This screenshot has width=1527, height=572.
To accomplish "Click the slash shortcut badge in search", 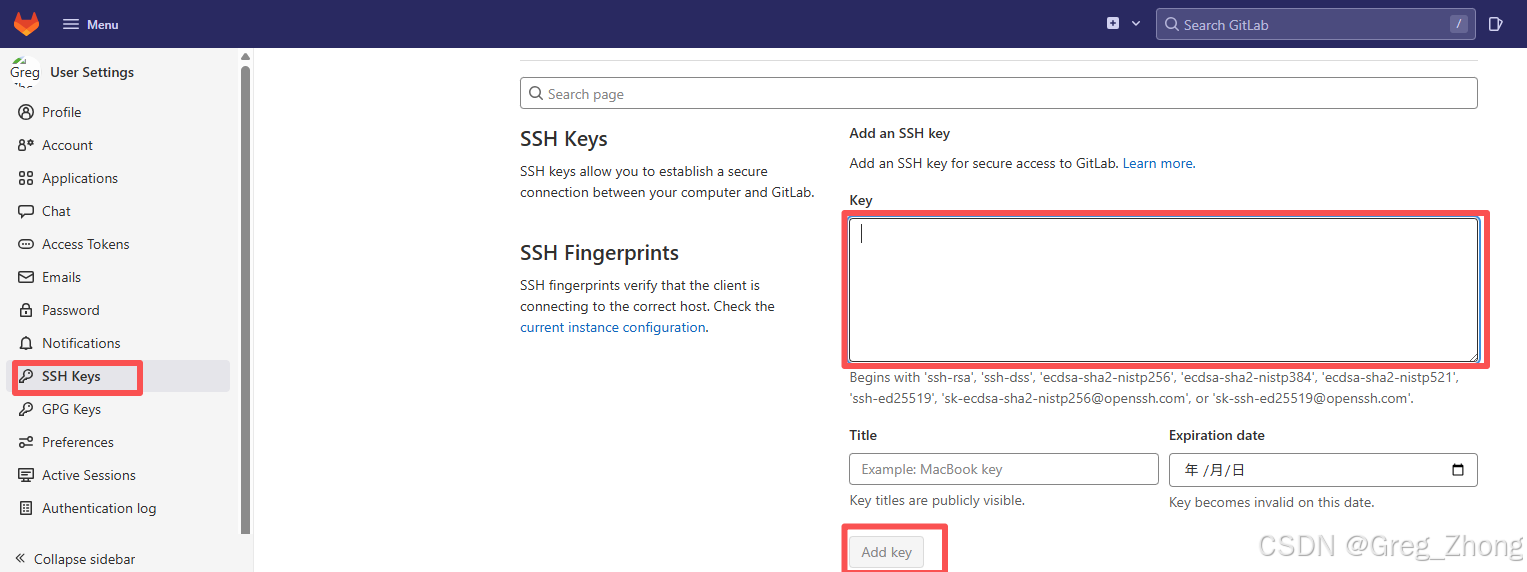I will 1459,24.
